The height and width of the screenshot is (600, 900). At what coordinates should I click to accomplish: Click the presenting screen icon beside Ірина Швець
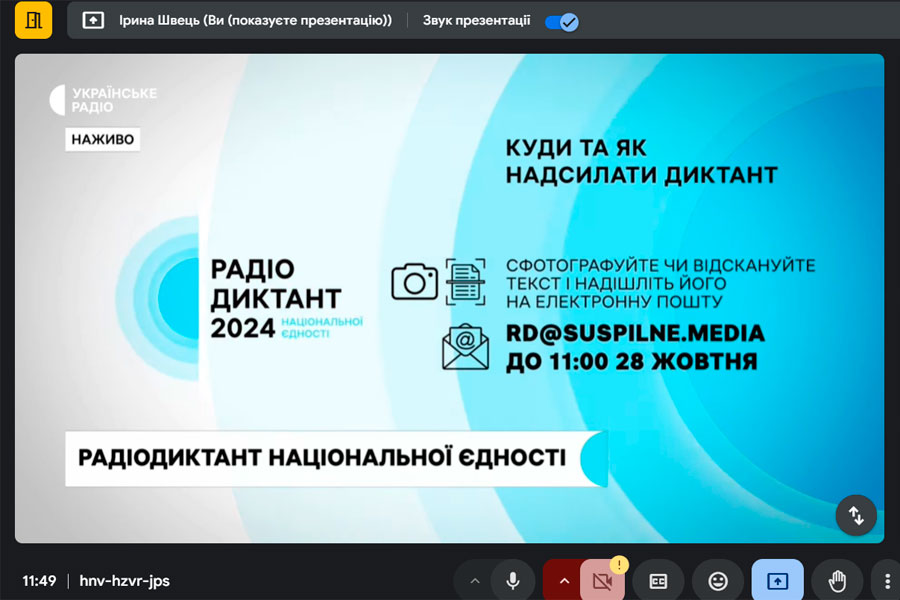(x=93, y=21)
